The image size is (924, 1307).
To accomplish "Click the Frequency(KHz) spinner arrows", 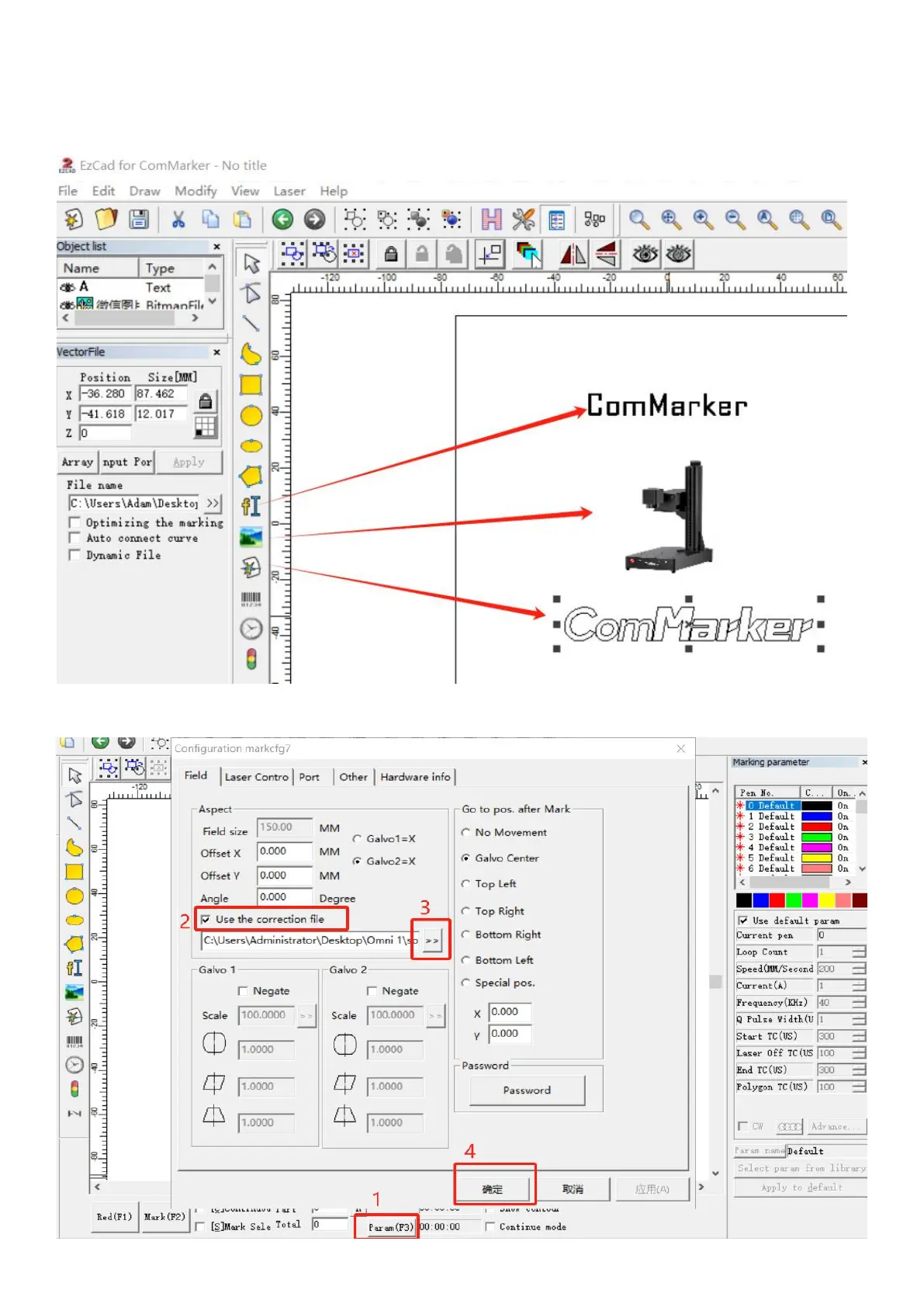I will click(859, 1003).
